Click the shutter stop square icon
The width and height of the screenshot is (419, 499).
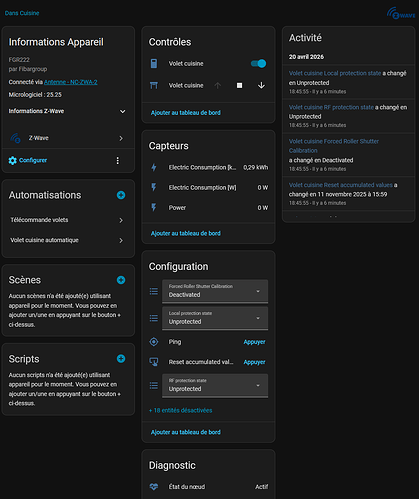pos(239,86)
